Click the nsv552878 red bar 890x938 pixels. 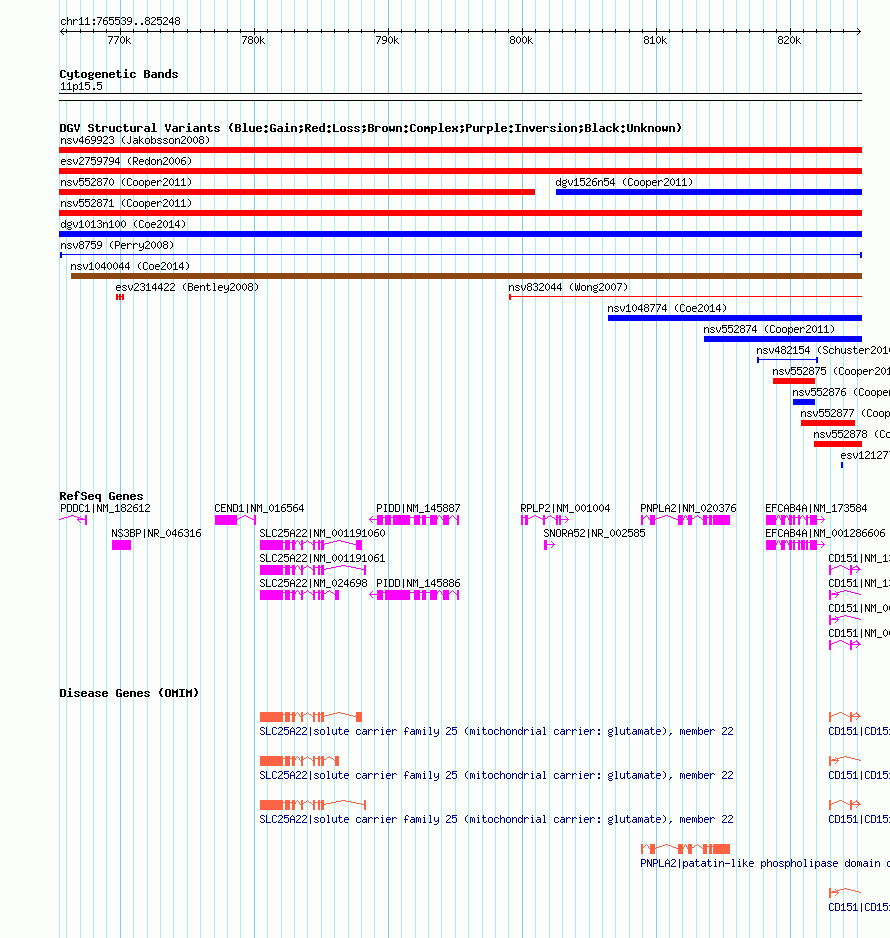pyautogui.click(x=838, y=444)
